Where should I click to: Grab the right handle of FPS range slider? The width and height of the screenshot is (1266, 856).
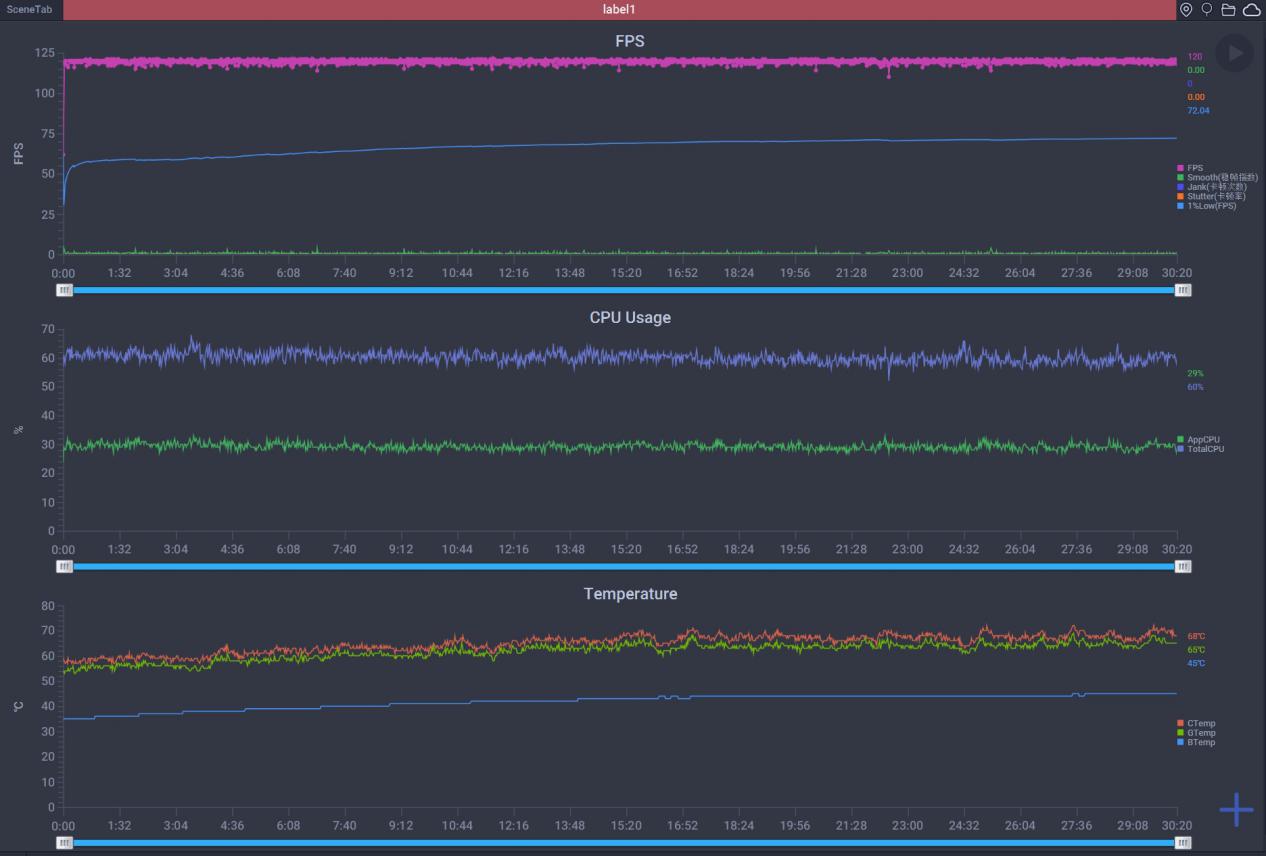(x=1183, y=290)
